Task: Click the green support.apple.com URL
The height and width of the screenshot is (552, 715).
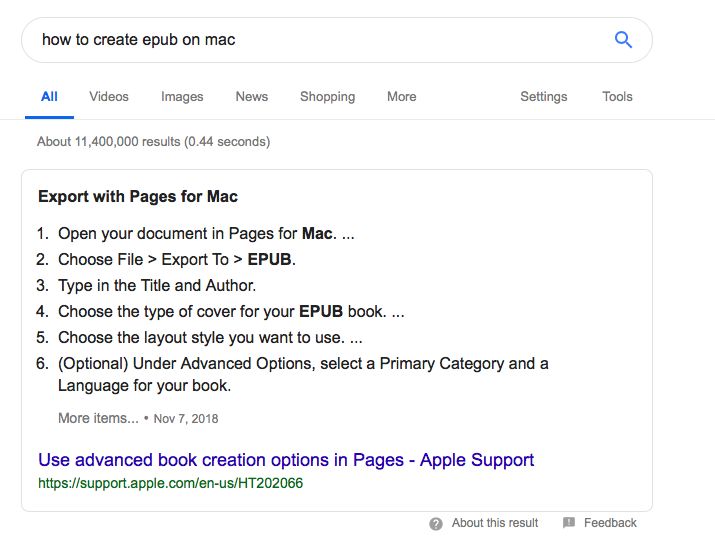Action: [x=170, y=483]
